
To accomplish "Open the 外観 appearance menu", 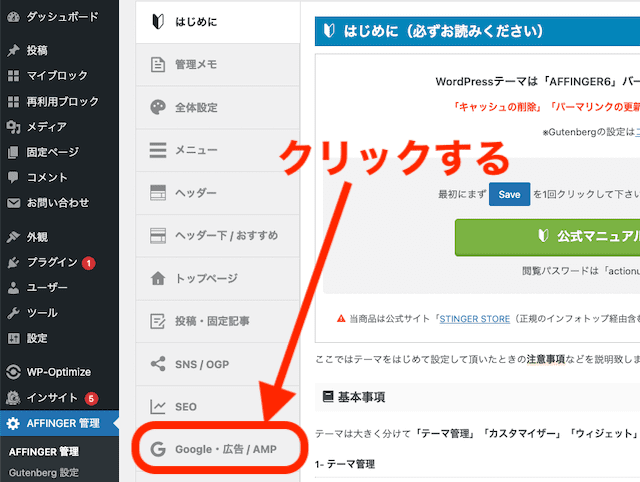I will (60, 237).
